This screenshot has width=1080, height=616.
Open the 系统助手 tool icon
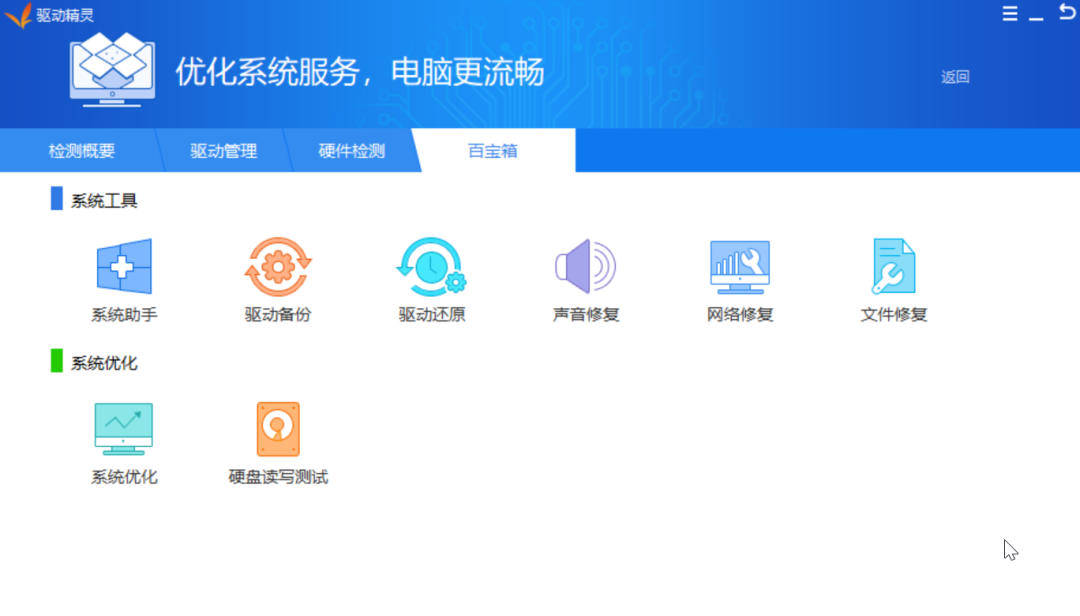pyautogui.click(x=124, y=266)
